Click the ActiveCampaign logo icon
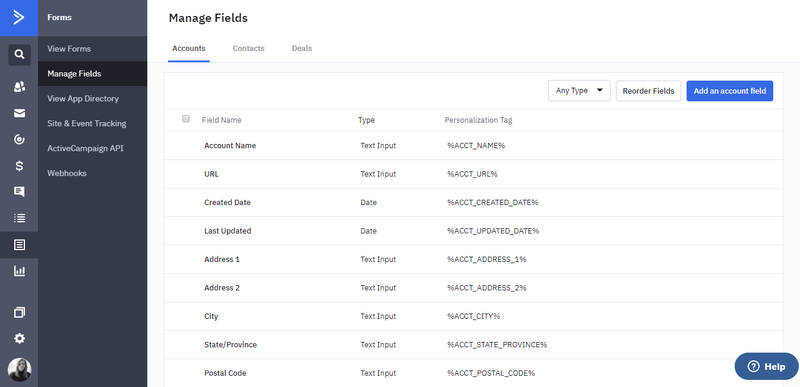This screenshot has width=800, height=387. (19, 18)
